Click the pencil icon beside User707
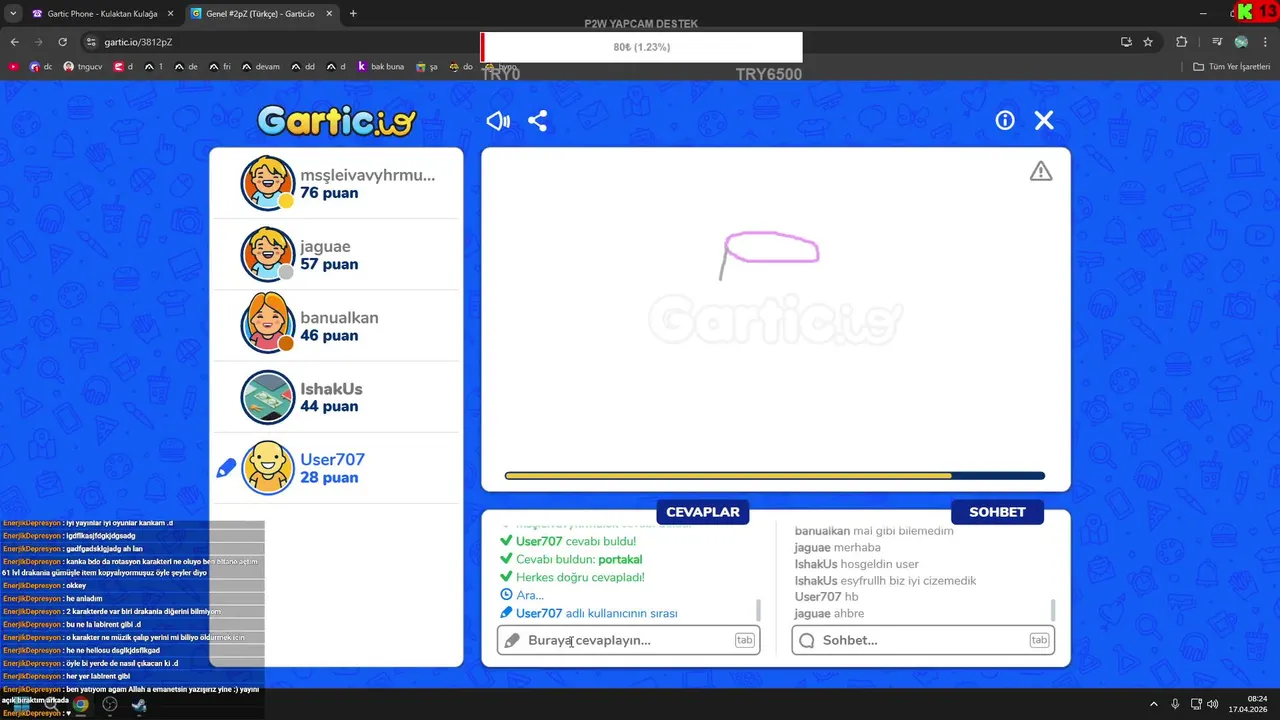This screenshot has width=1280, height=720. (x=226, y=468)
